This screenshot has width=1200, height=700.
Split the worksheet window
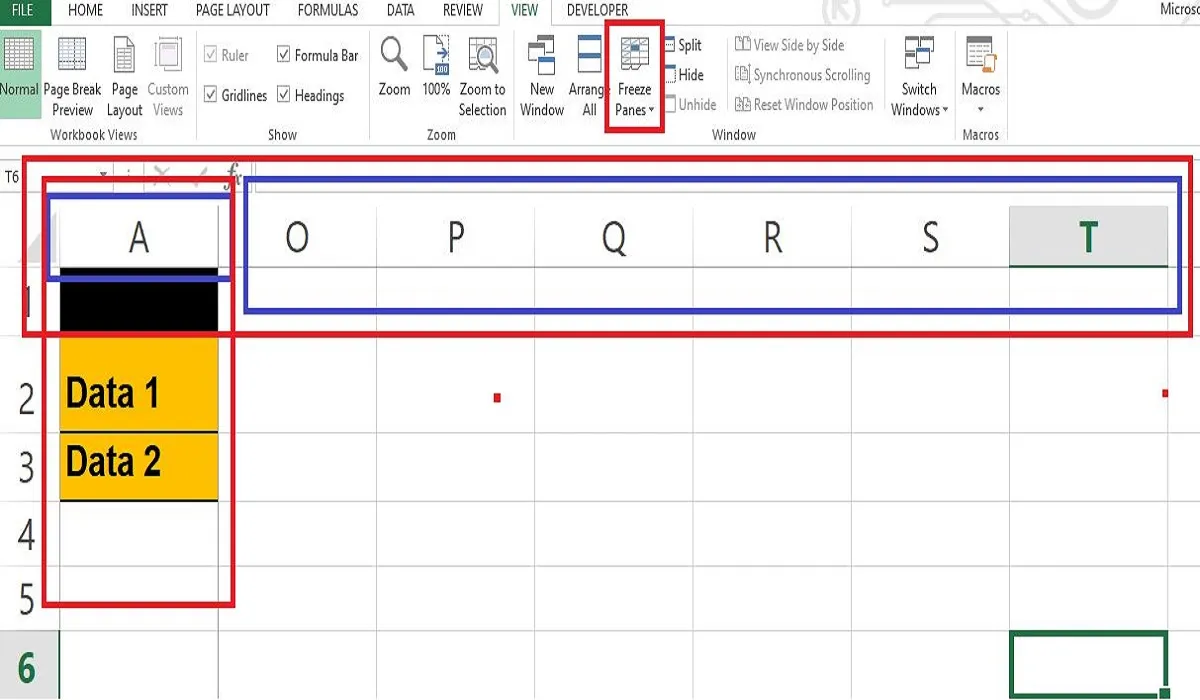tap(683, 45)
